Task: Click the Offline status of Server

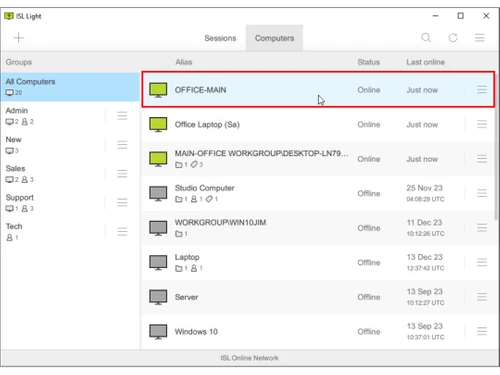Action: 369,297
